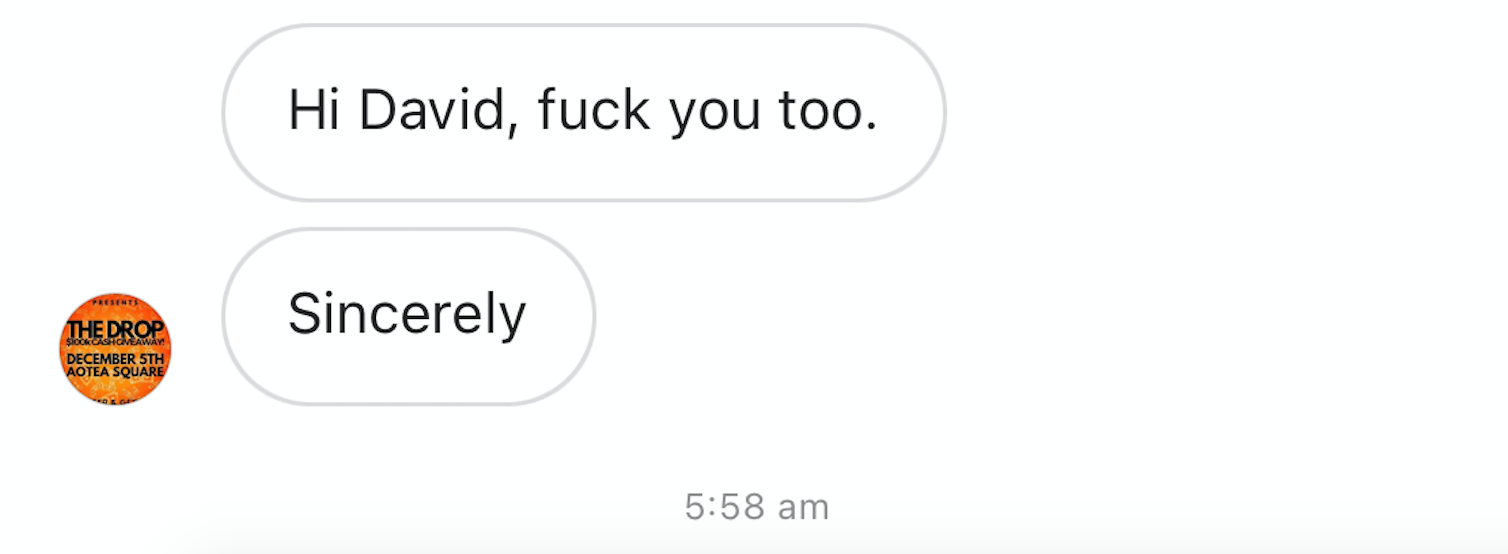This screenshot has width=1508, height=554.
Task: Click "DECEMBER 5TH" text on the avatar
Action: point(115,360)
